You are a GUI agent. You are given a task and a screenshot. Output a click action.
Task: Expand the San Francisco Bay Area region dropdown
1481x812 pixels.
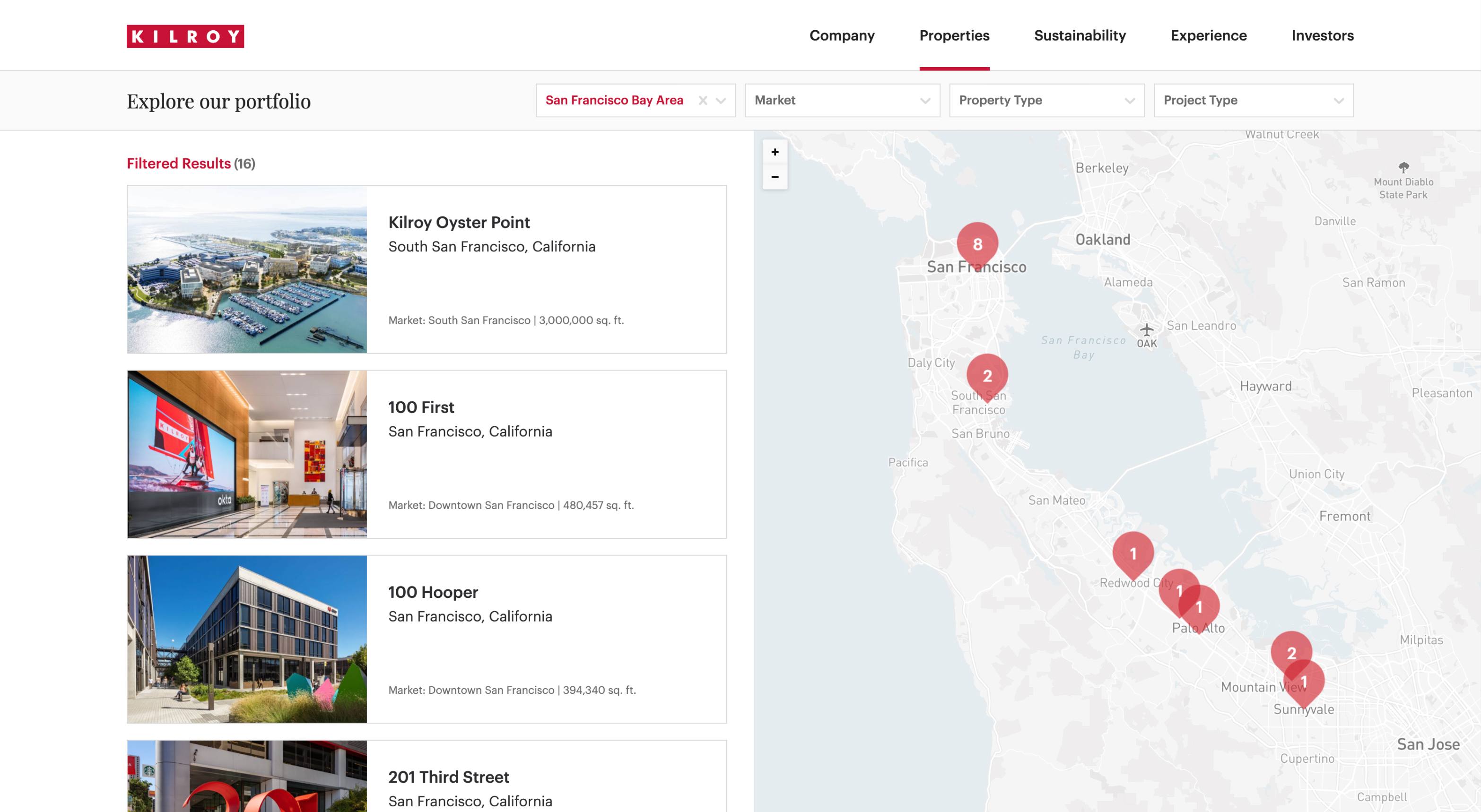coord(721,101)
